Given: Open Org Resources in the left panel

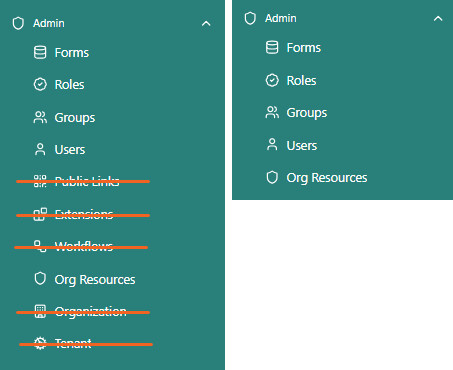Looking at the screenshot, I should tap(95, 280).
